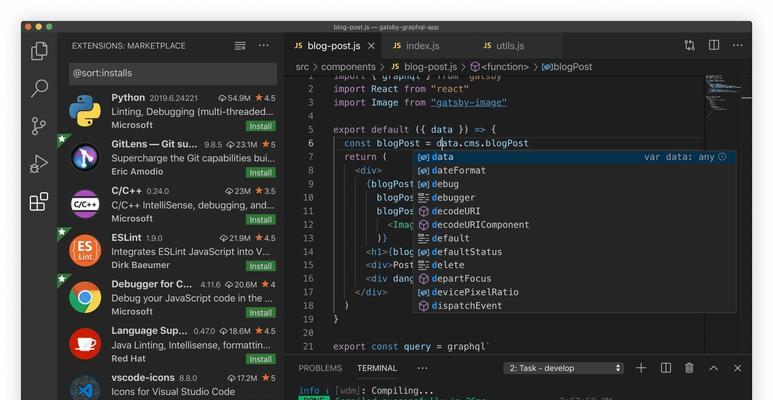The image size is (773, 400).
Task: Click the Debugger for Chrome logo
Action: pyautogui.click(x=85, y=297)
